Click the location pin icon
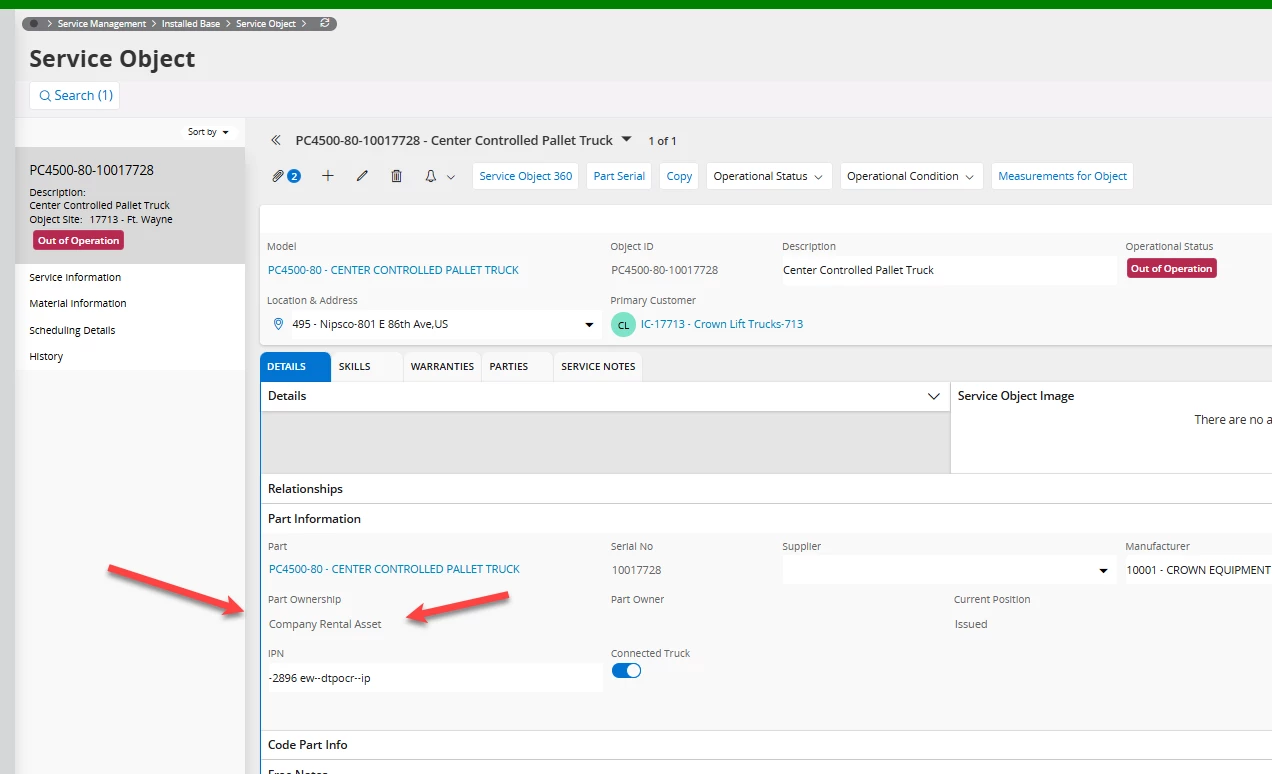Screen dimensions: 1272x774 point(277,324)
